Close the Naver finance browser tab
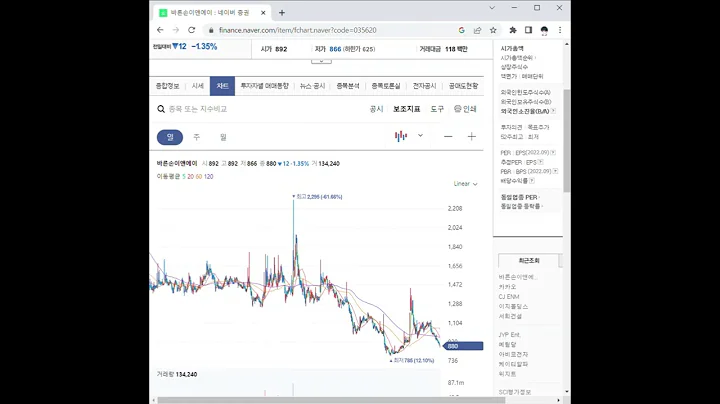The width and height of the screenshot is (720, 404). pos(263,13)
